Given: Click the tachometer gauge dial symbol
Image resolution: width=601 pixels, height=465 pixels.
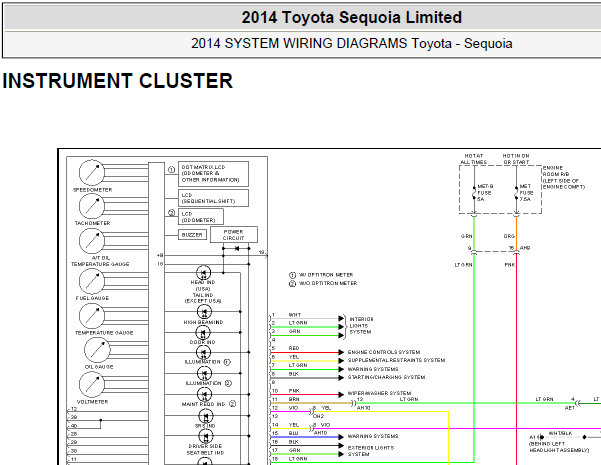Looking at the screenshot, I should coord(92,206).
